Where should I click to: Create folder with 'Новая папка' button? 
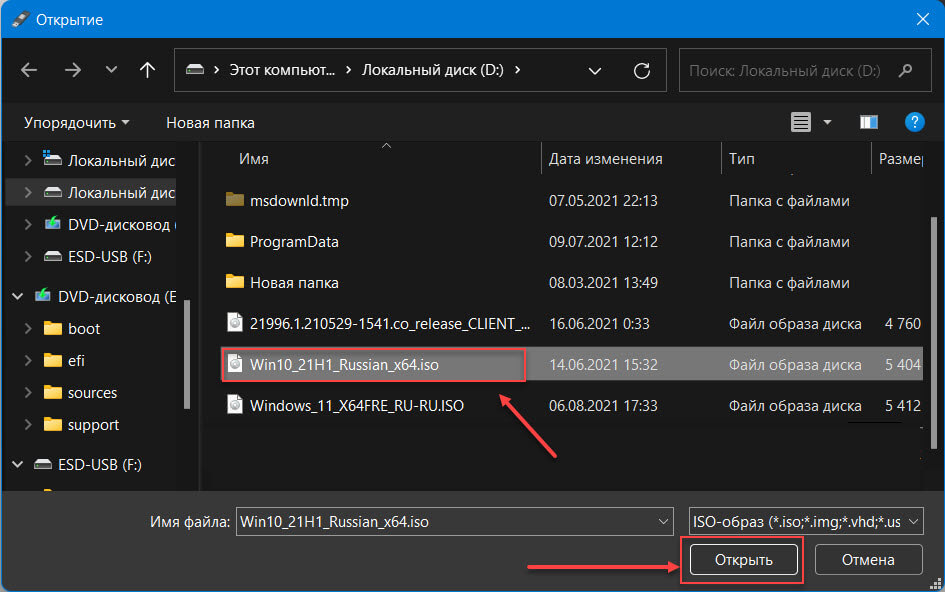coord(210,122)
